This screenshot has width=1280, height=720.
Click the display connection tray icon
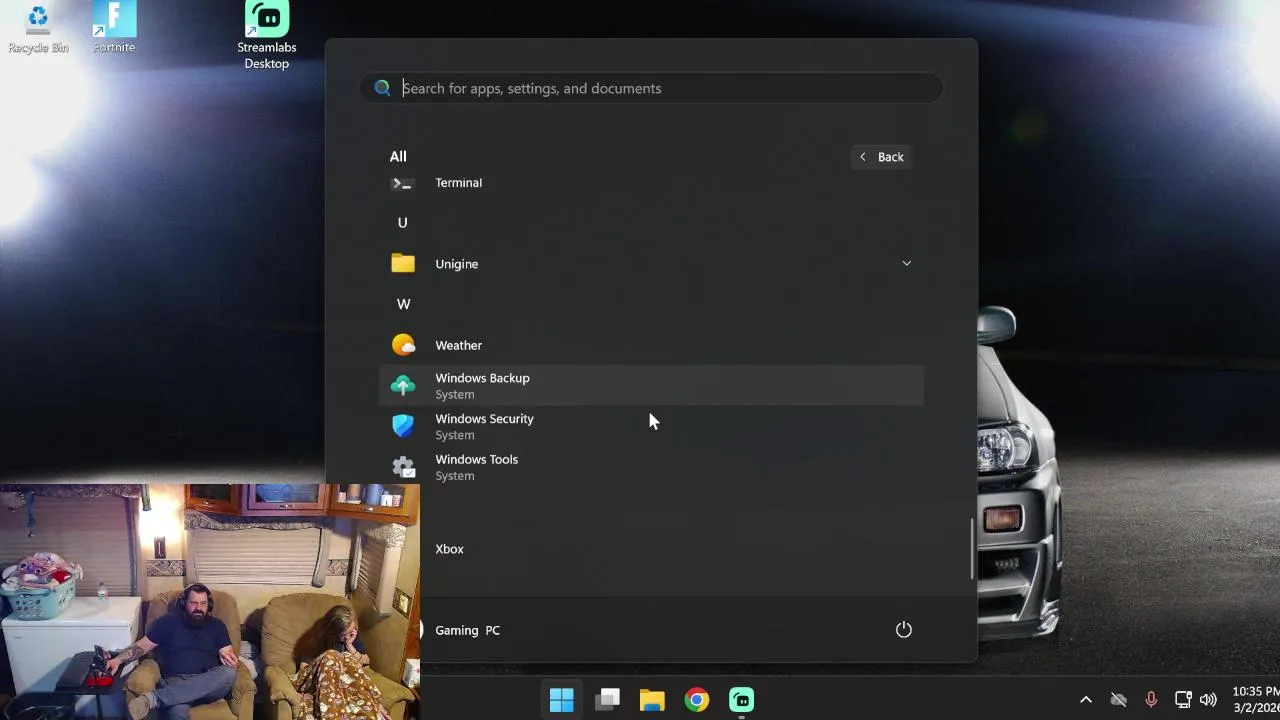(1183, 700)
